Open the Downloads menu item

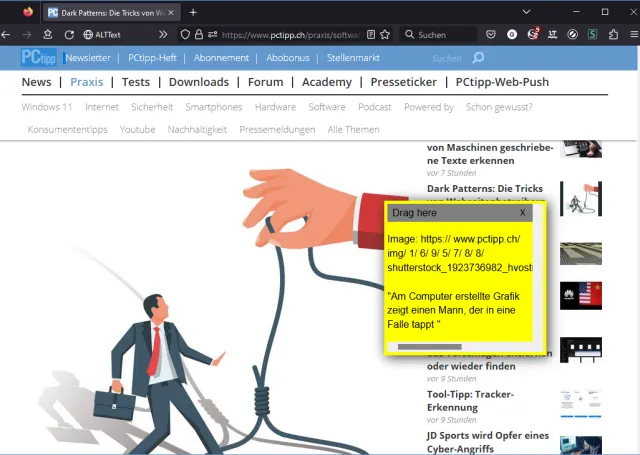pos(199,82)
